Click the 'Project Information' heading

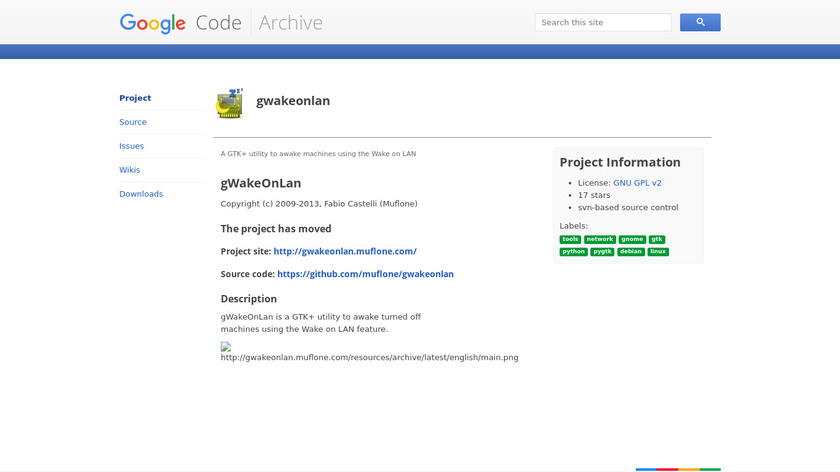pos(620,162)
